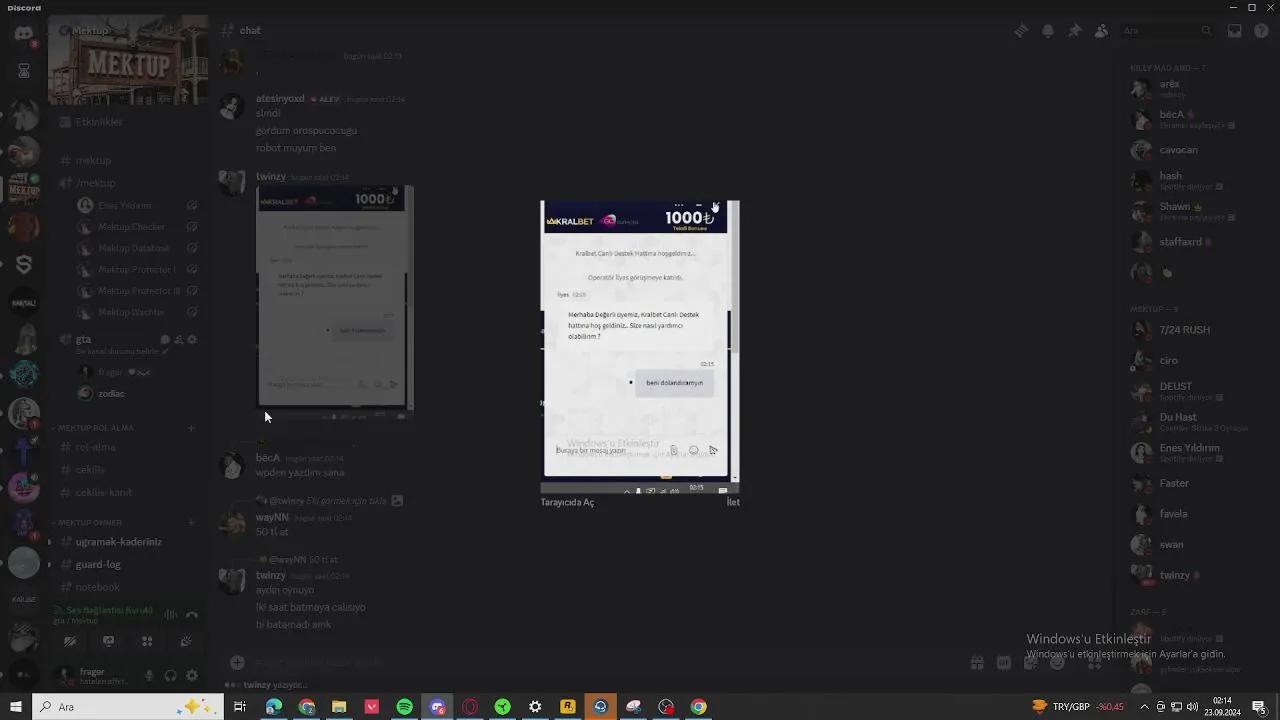Open inbox icon in chat header
Screen dimensions: 1280x720
(1235, 31)
